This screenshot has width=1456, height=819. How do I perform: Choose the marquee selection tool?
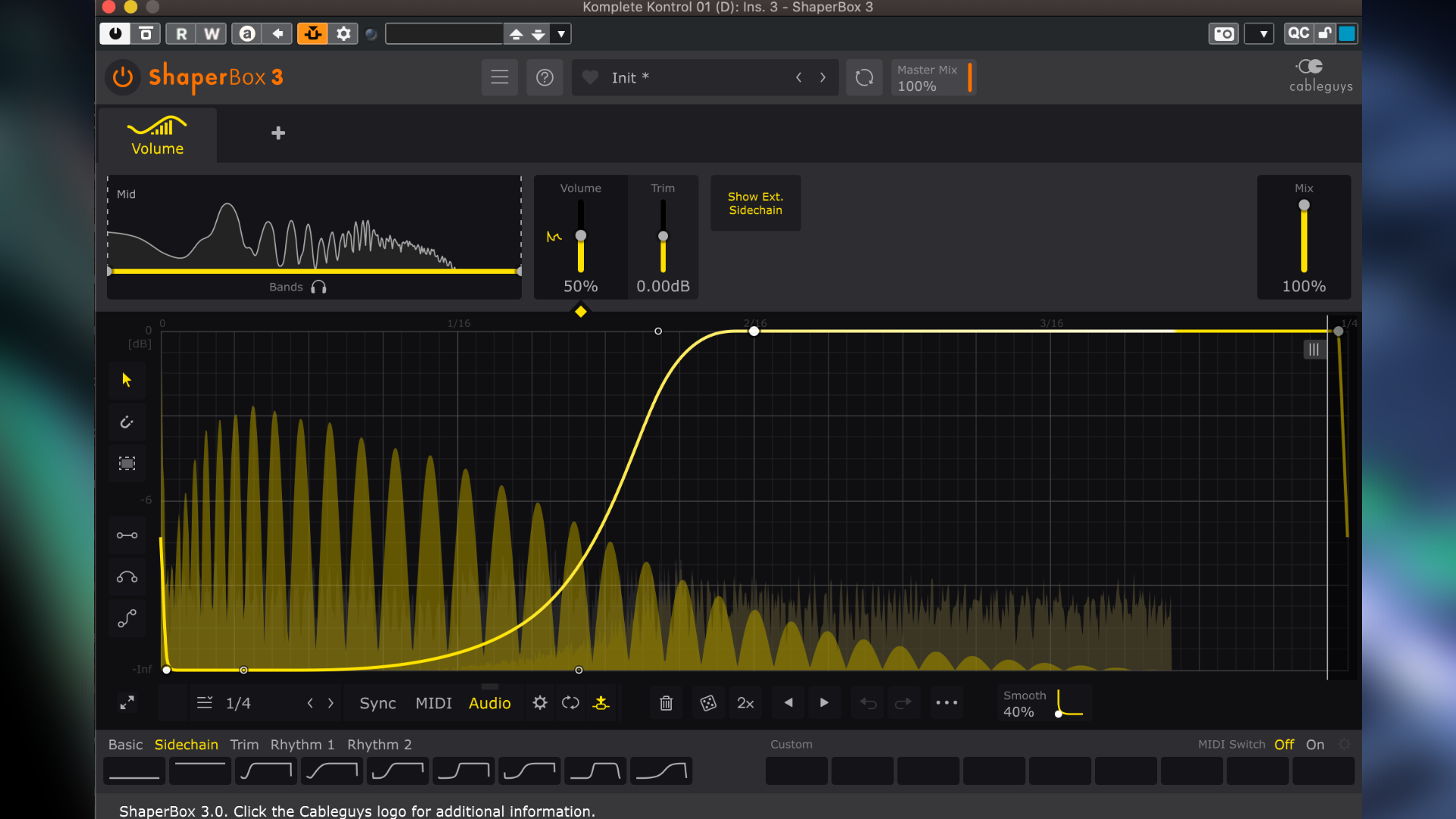[127, 463]
